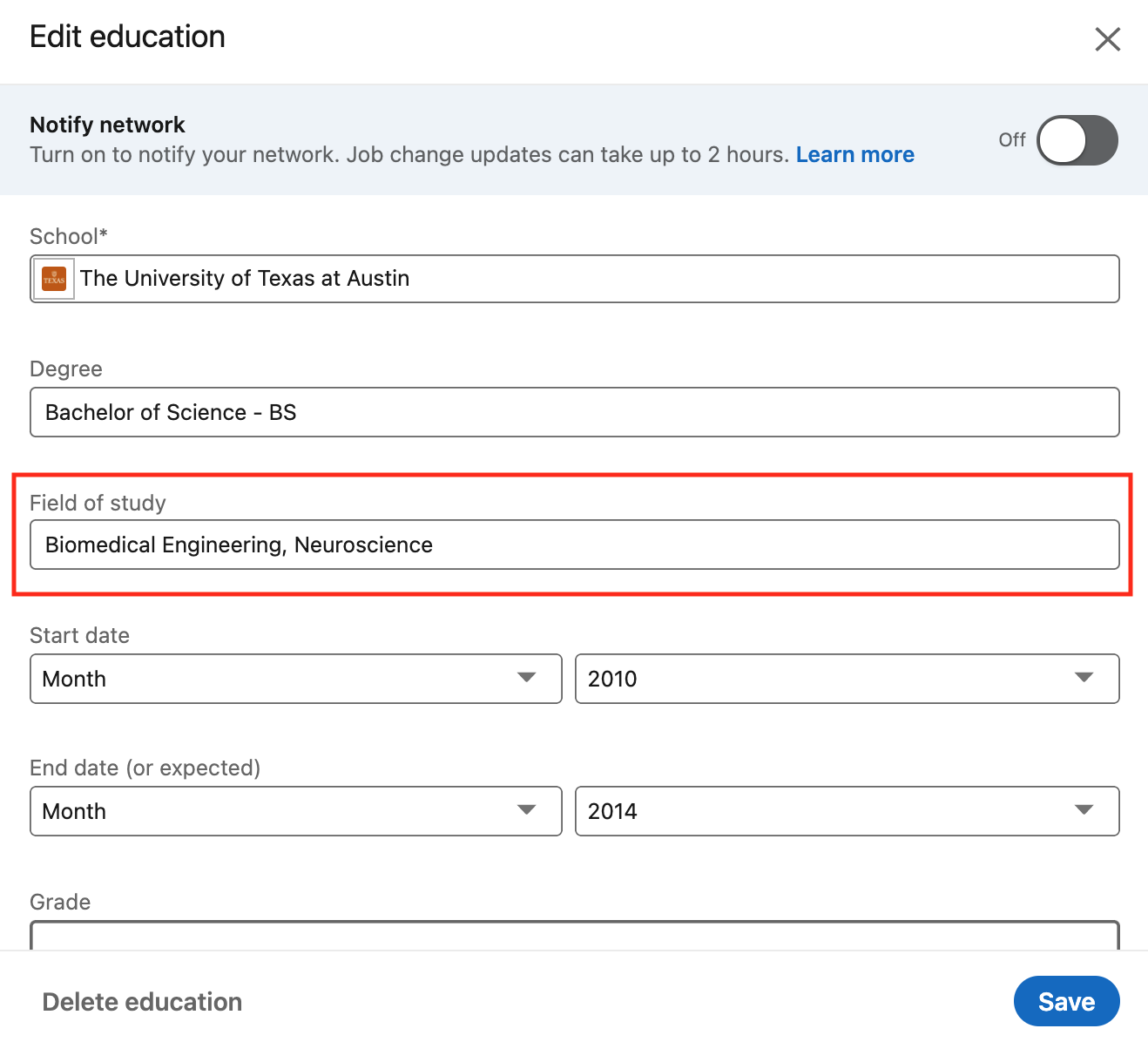Select the Grade input field

click(574, 936)
